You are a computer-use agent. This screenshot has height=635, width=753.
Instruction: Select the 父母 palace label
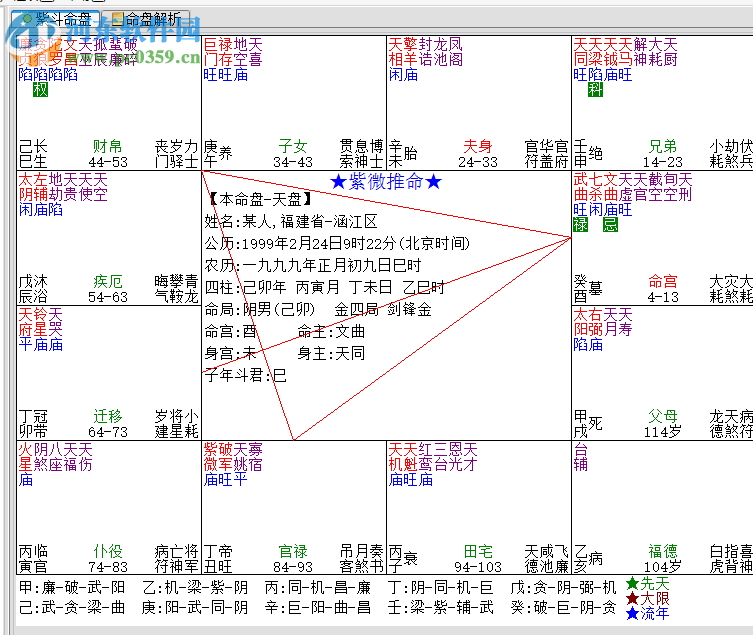click(x=662, y=416)
